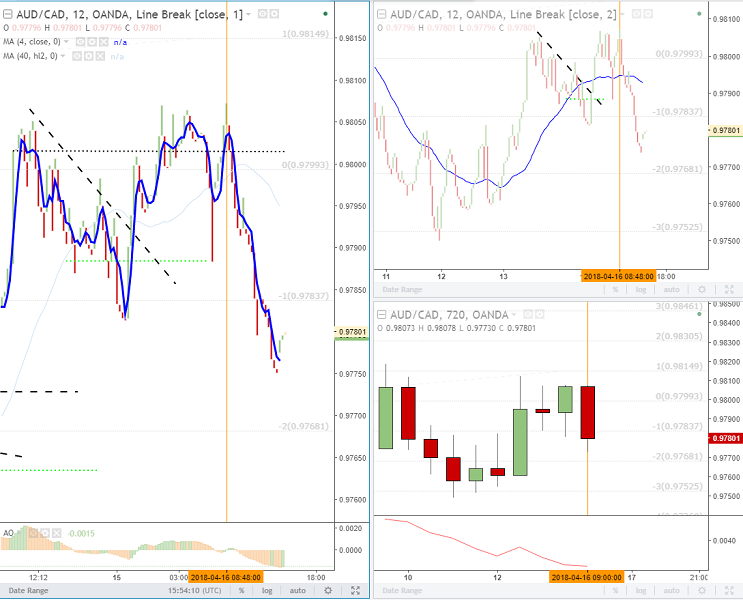Click the 15:54:10 (UTC) timezone clock
Screen dimensions: 743x600
[x=195, y=591]
